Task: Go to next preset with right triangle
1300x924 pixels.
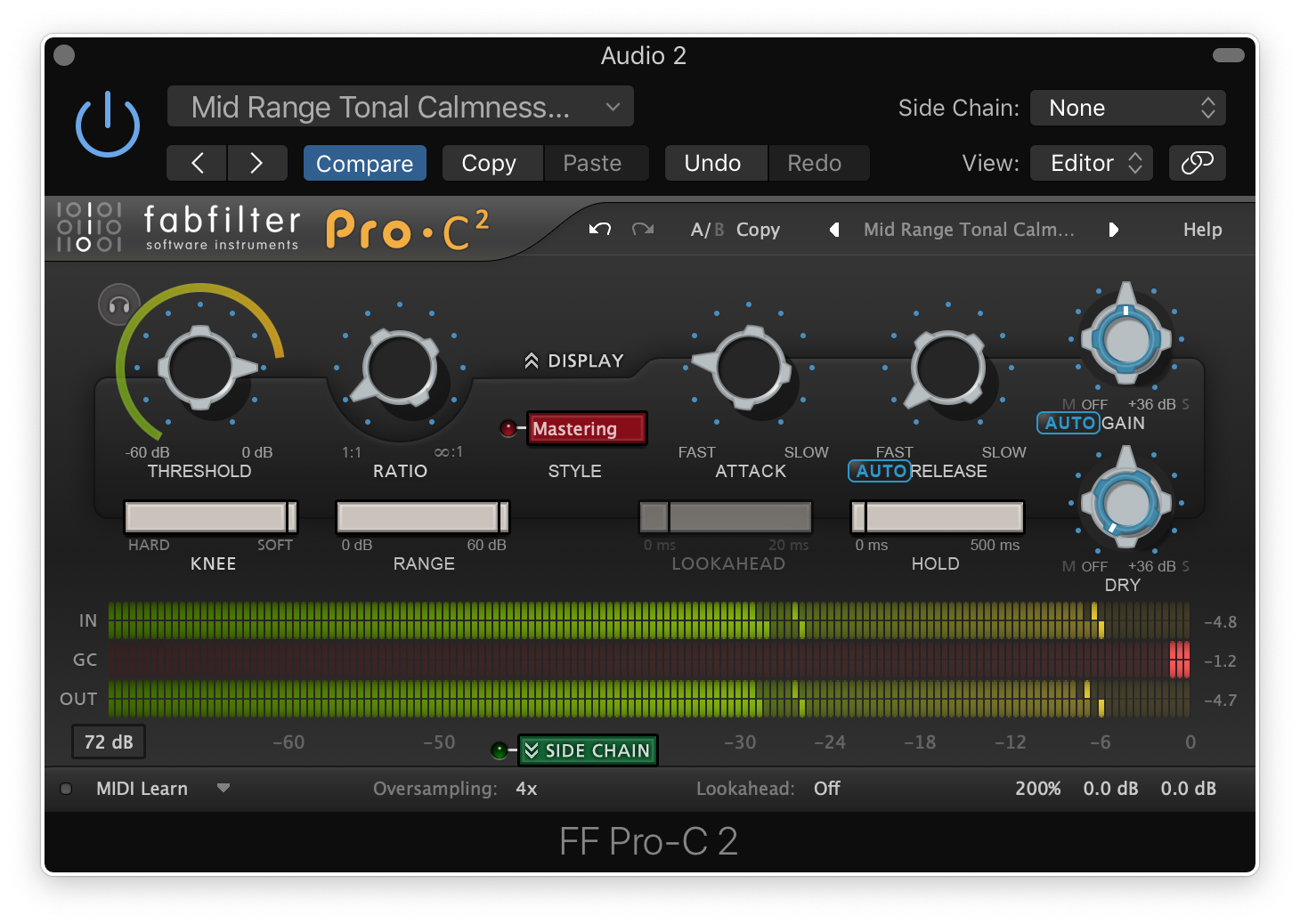Action: coord(1113,230)
